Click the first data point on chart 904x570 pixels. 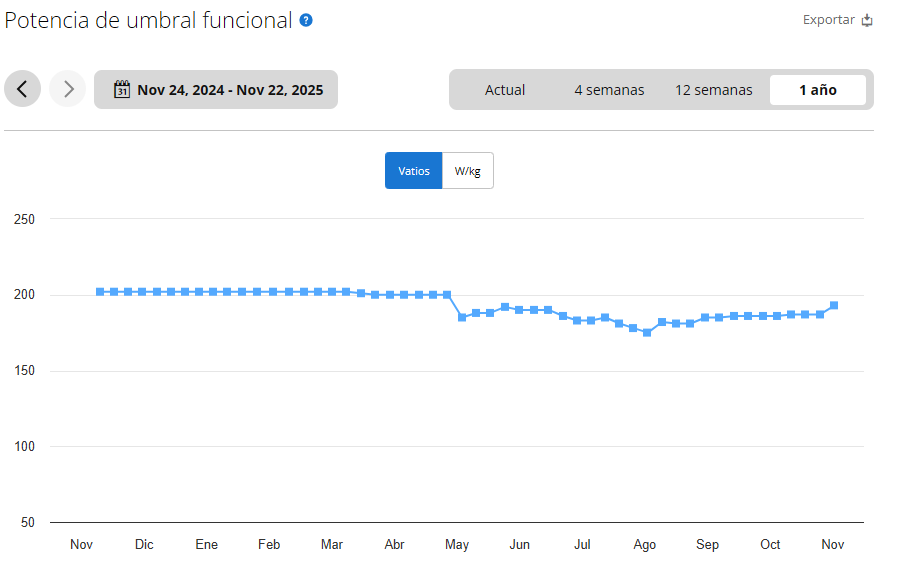click(x=100, y=292)
